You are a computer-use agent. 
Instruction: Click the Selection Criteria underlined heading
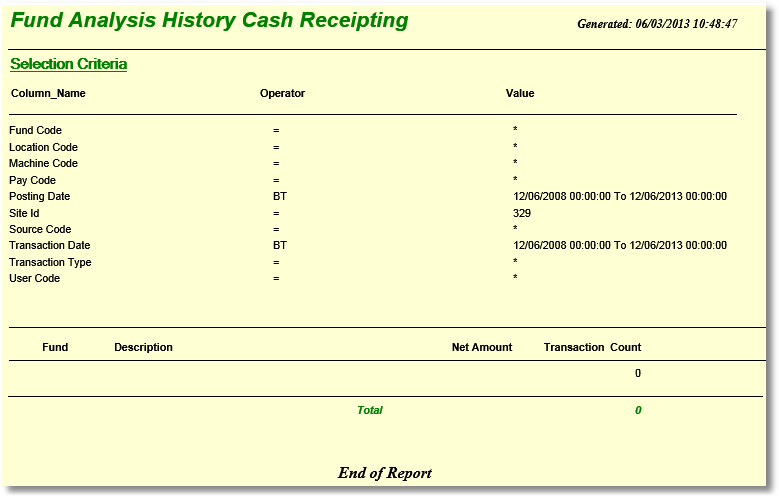[x=68, y=64]
